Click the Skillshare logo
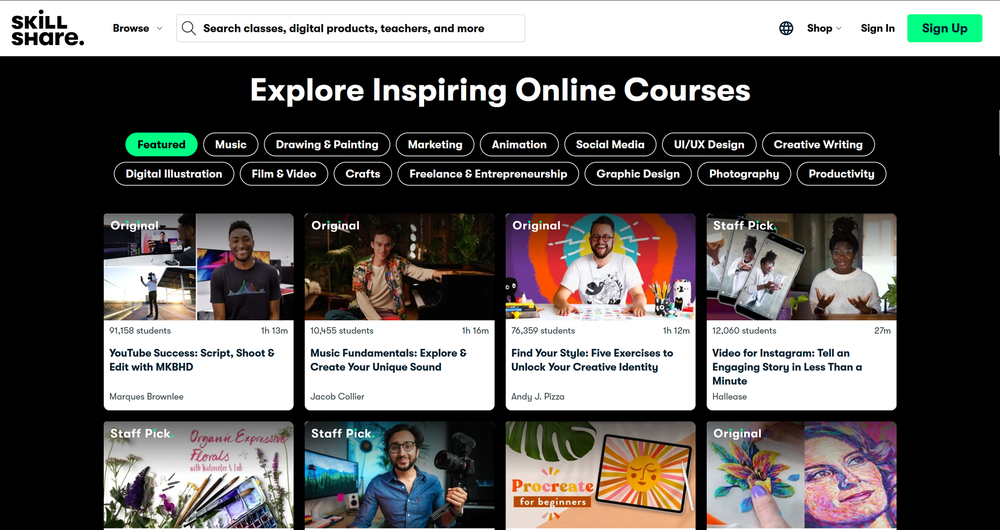 [47, 28]
